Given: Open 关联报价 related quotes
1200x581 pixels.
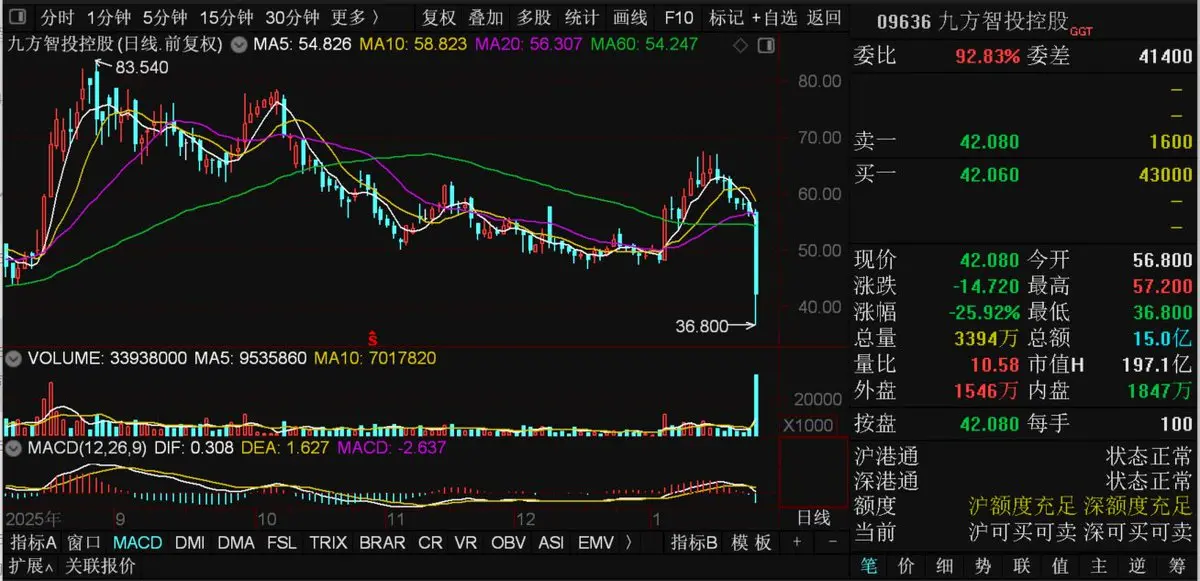Looking at the screenshot, I should pyautogui.click(x=100, y=566).
